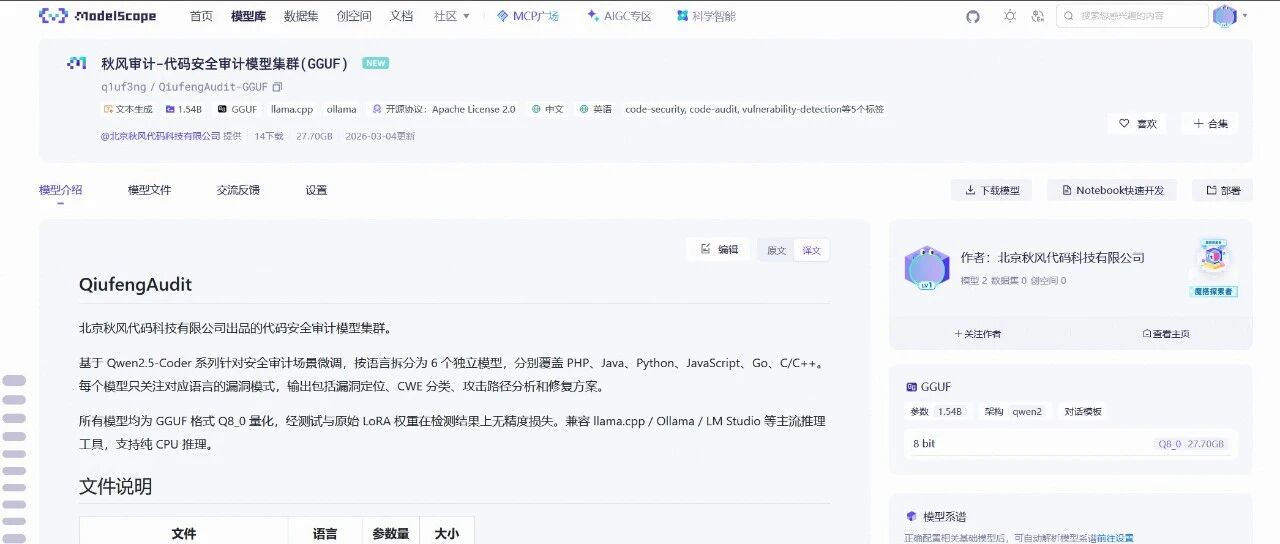Click the ModelScope logo
Screen dimensions: 1280x544
(x=98, y=16)
